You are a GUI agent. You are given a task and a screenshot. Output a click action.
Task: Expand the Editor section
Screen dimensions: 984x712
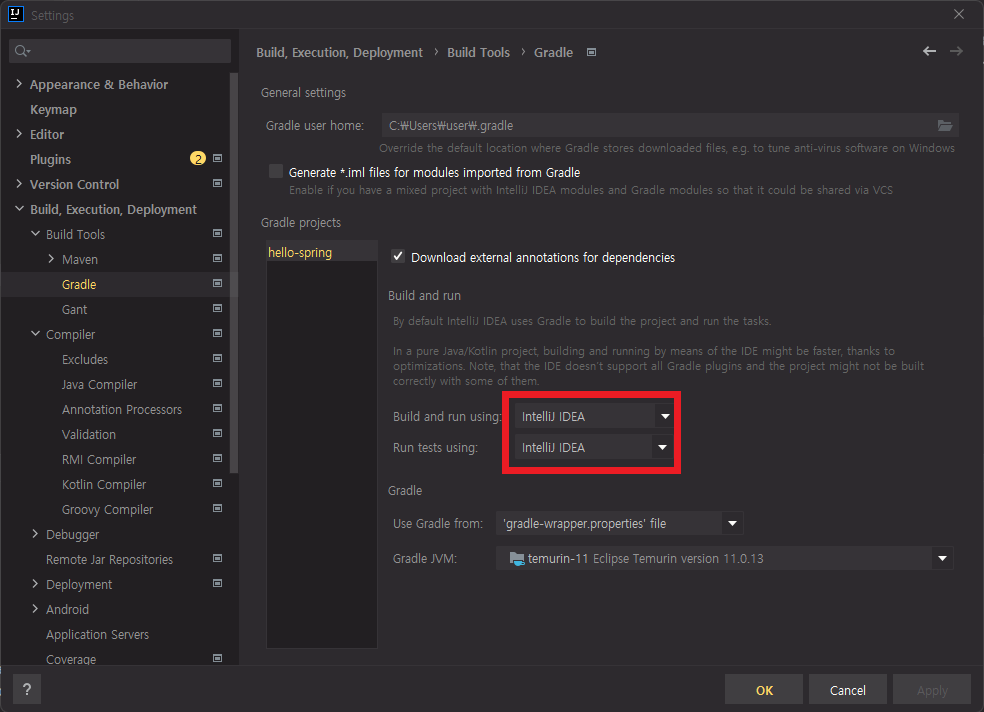click(19, 134)
